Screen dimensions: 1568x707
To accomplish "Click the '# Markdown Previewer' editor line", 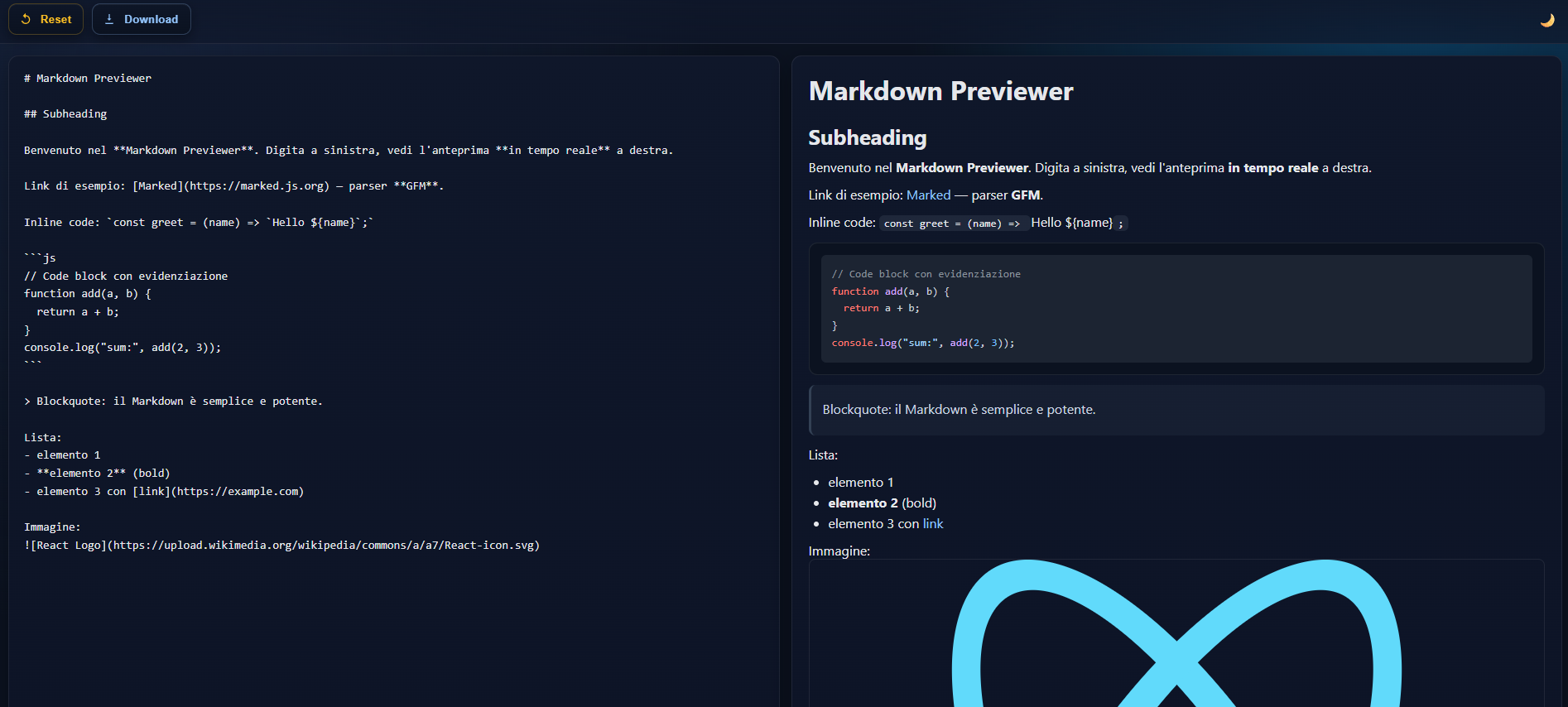I will click(x=88, y=79).
